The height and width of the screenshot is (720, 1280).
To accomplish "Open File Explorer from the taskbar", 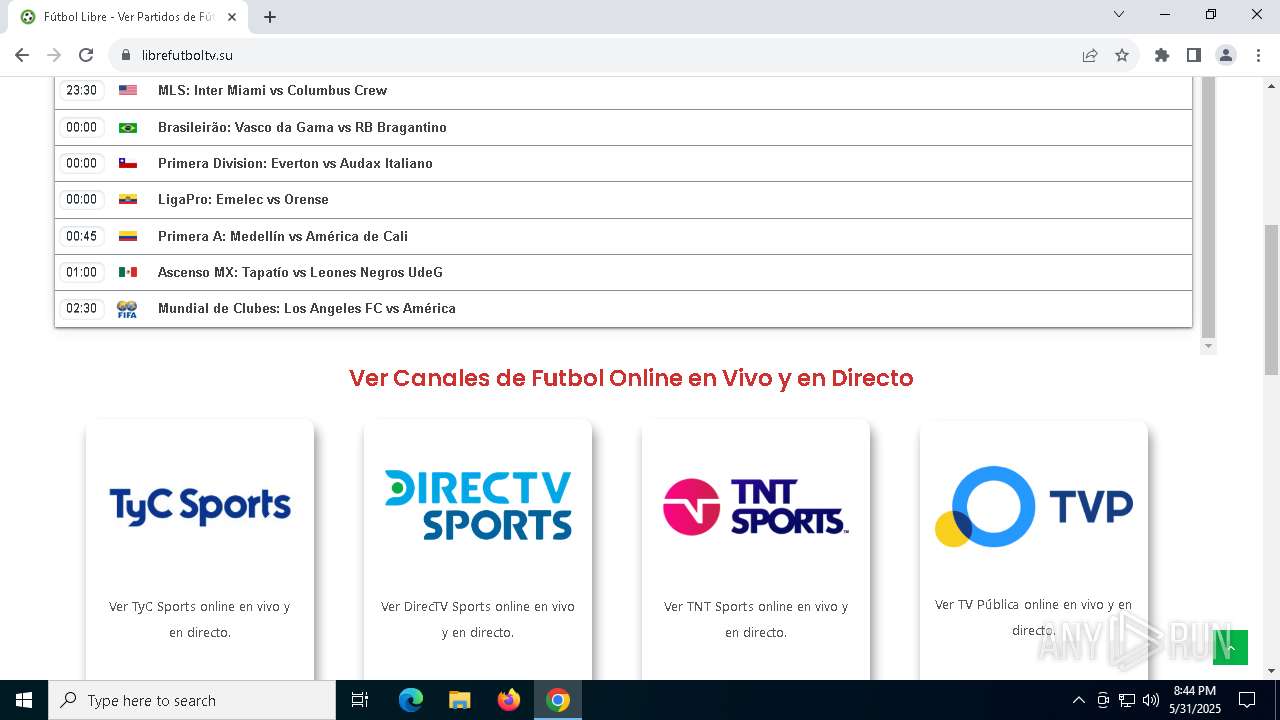I will (460, 700).
